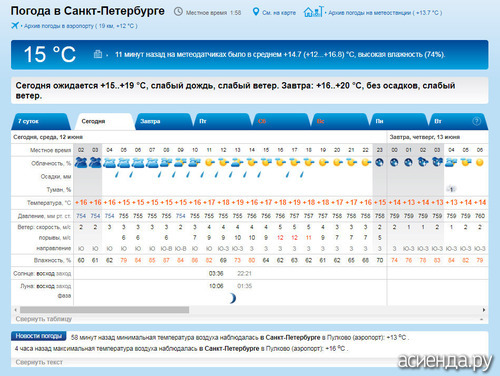Open weather archive at station link

click(385, 13)
